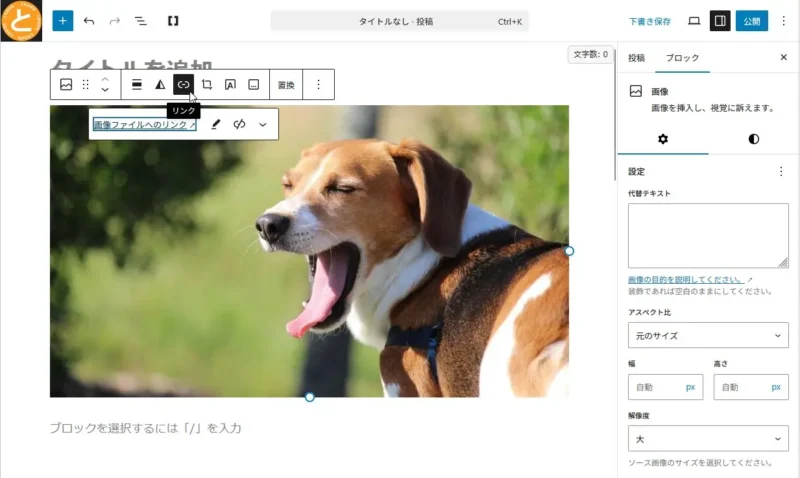The height and width of the screenshot is (478, 800).
Task: Click the pencil icon to edit link
Action: tap(216, 125)
